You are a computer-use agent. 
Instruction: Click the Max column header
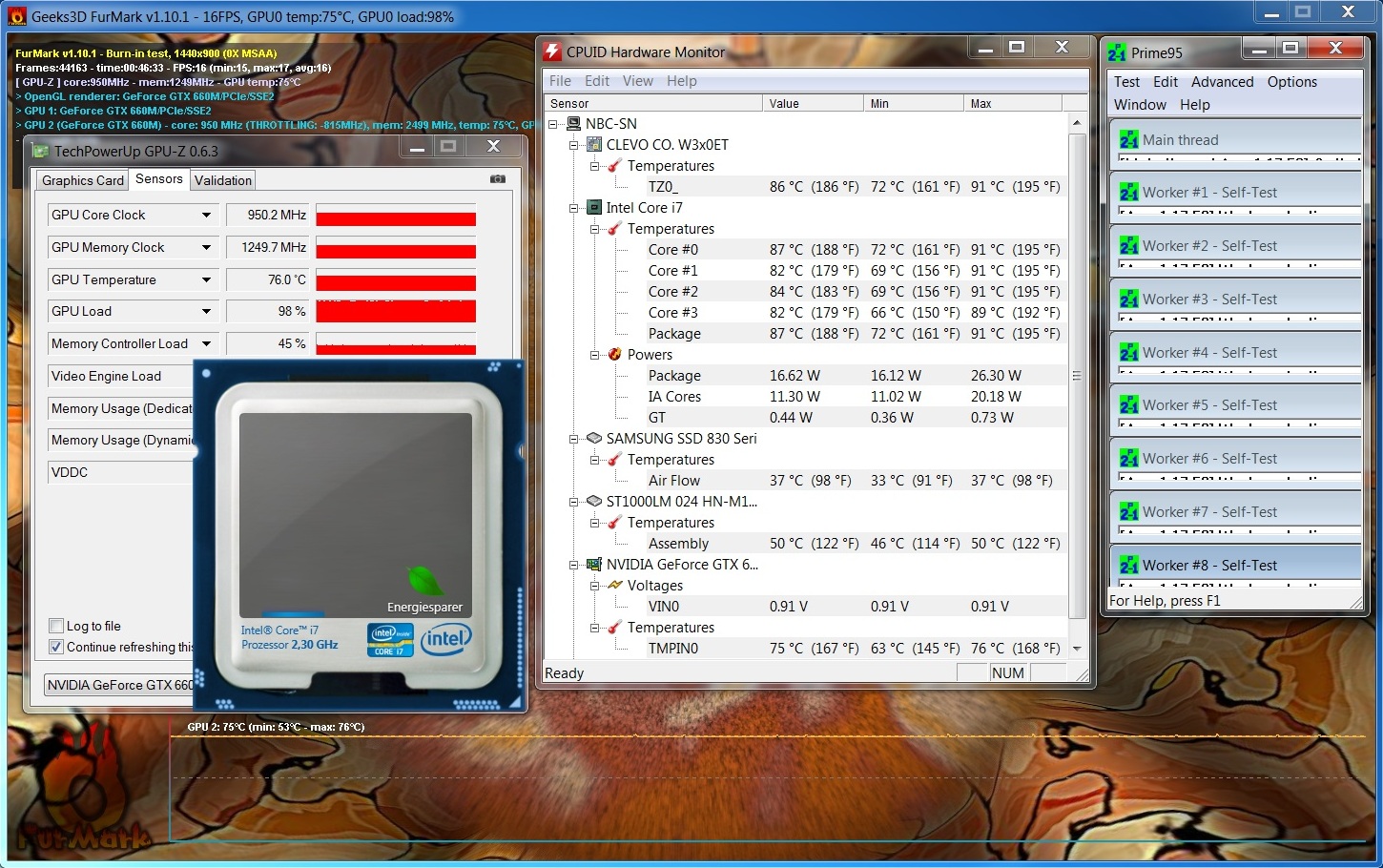click(1015, 103)
